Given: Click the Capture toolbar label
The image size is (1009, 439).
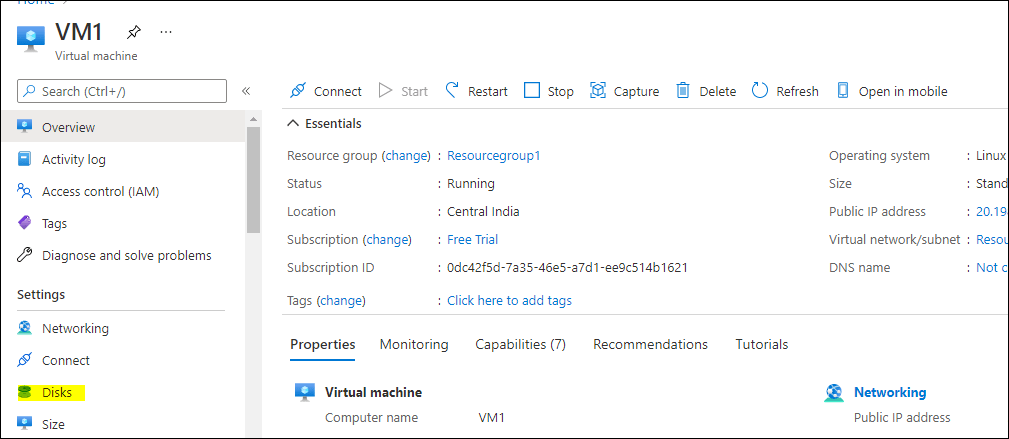Looking at the screenshot, I should coord(636,91).
